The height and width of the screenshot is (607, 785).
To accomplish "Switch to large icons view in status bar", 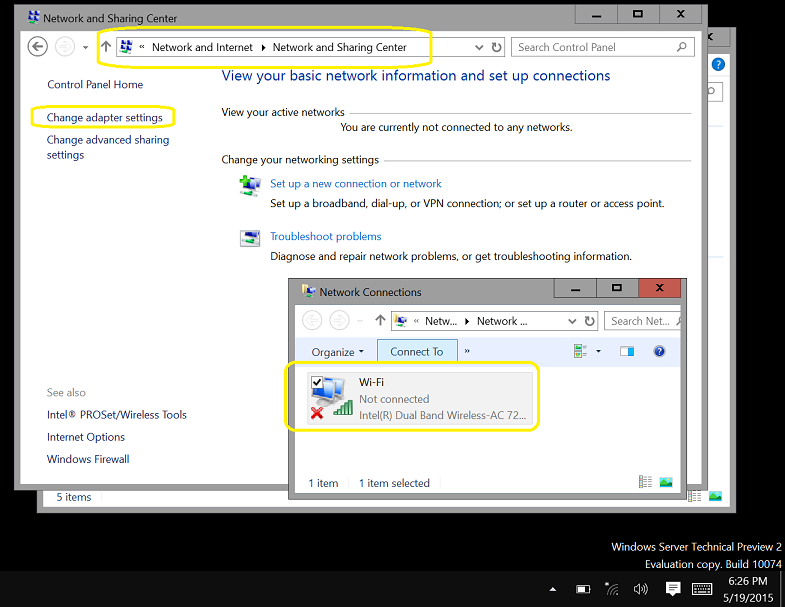I will [666, 483].
